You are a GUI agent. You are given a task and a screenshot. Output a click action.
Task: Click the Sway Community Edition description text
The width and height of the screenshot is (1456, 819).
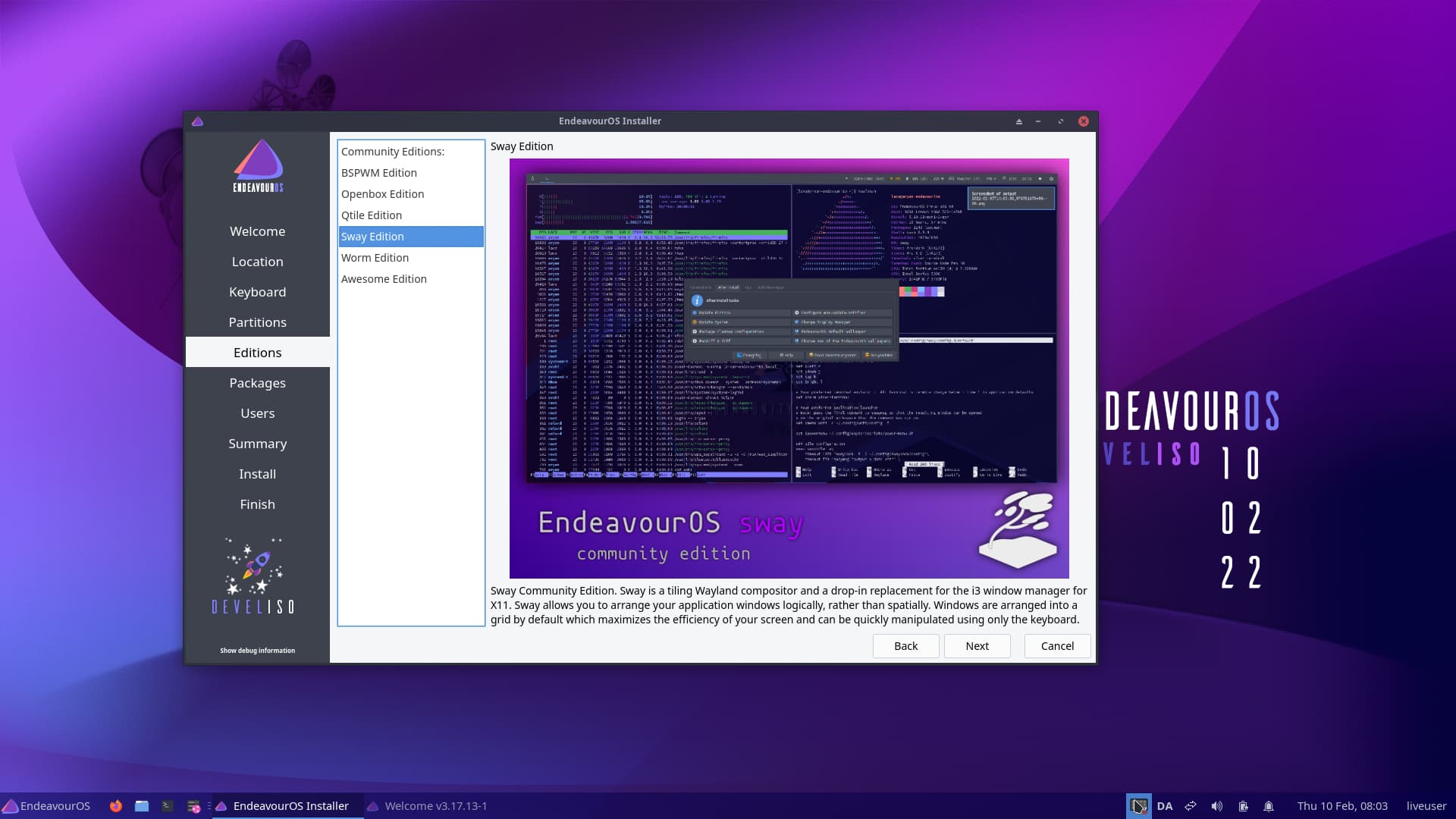tap(789, 605)
